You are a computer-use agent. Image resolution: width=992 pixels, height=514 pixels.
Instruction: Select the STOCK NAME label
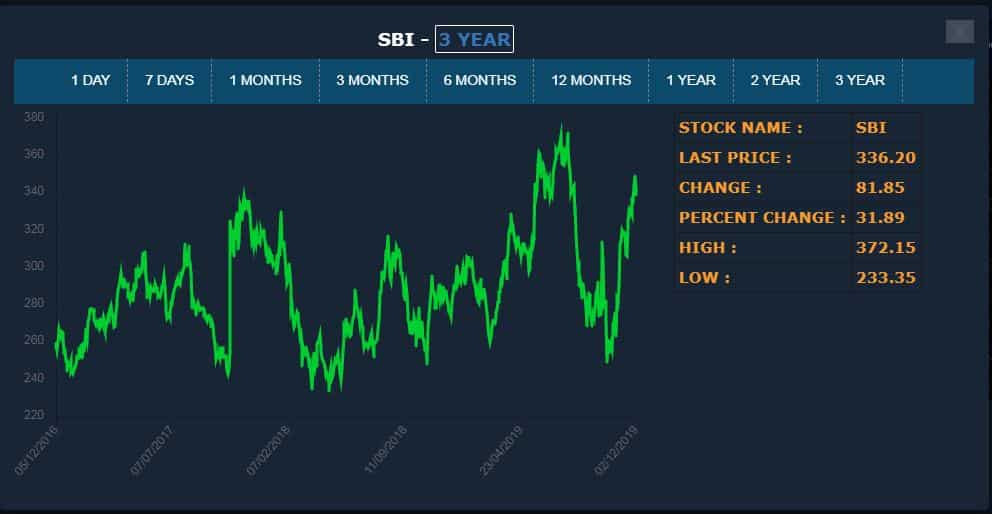pos(741,128)
